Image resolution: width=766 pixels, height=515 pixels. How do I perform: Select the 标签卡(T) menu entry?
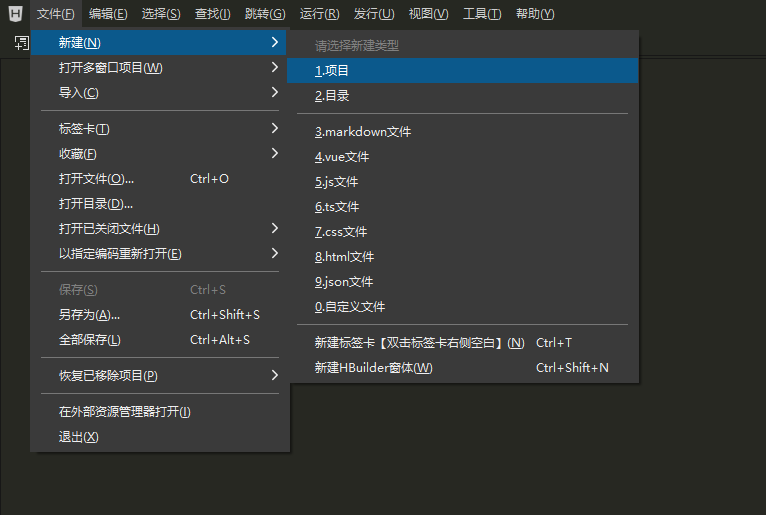point(160,129)
